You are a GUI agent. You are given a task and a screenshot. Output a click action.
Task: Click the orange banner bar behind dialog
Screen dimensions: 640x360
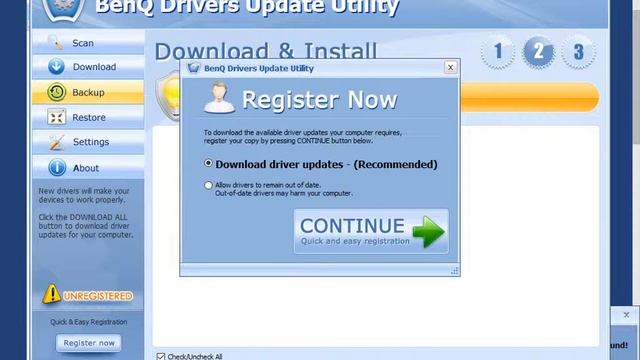coord(530,97)
